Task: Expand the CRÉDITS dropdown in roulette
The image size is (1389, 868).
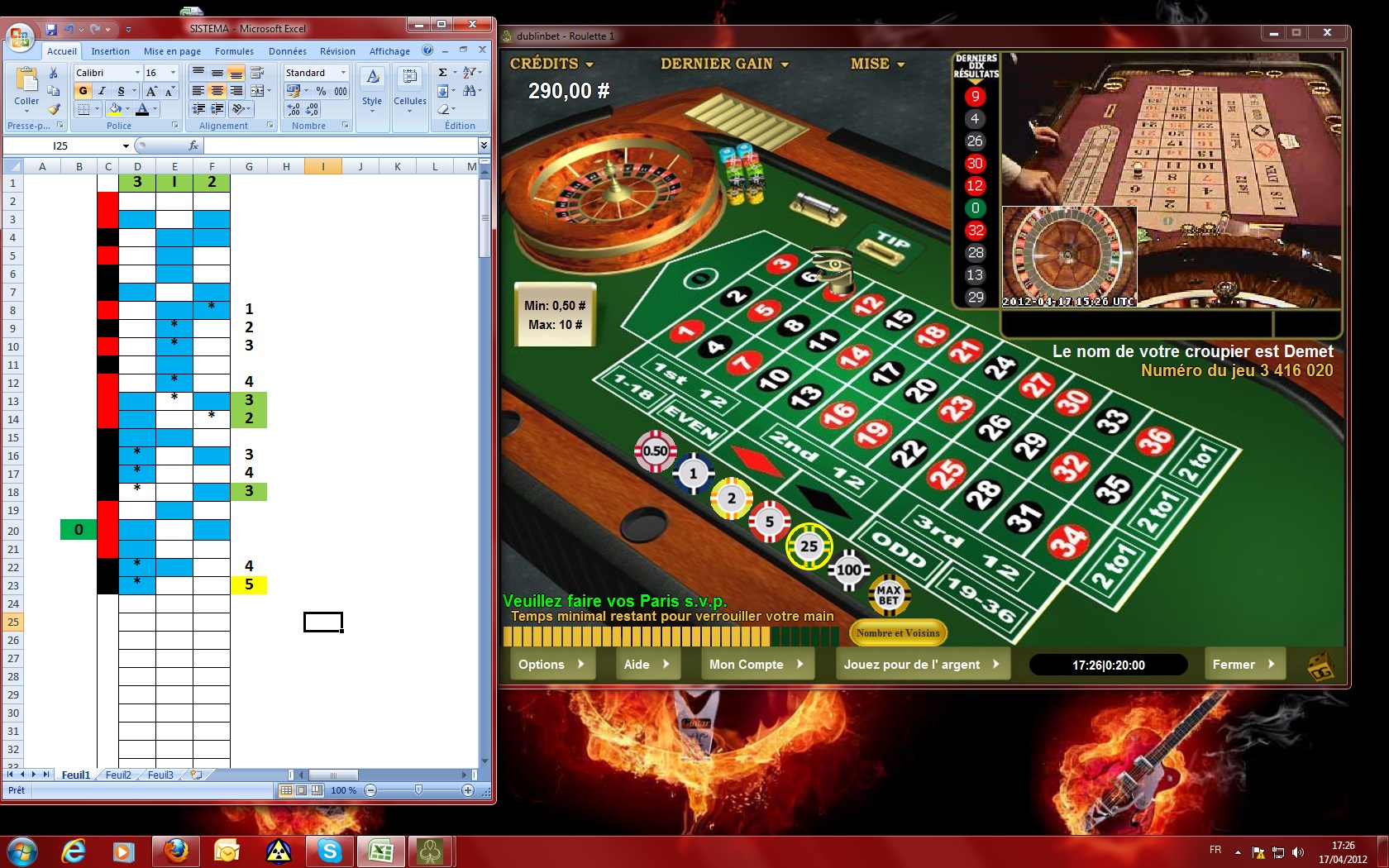Action: 551,64
